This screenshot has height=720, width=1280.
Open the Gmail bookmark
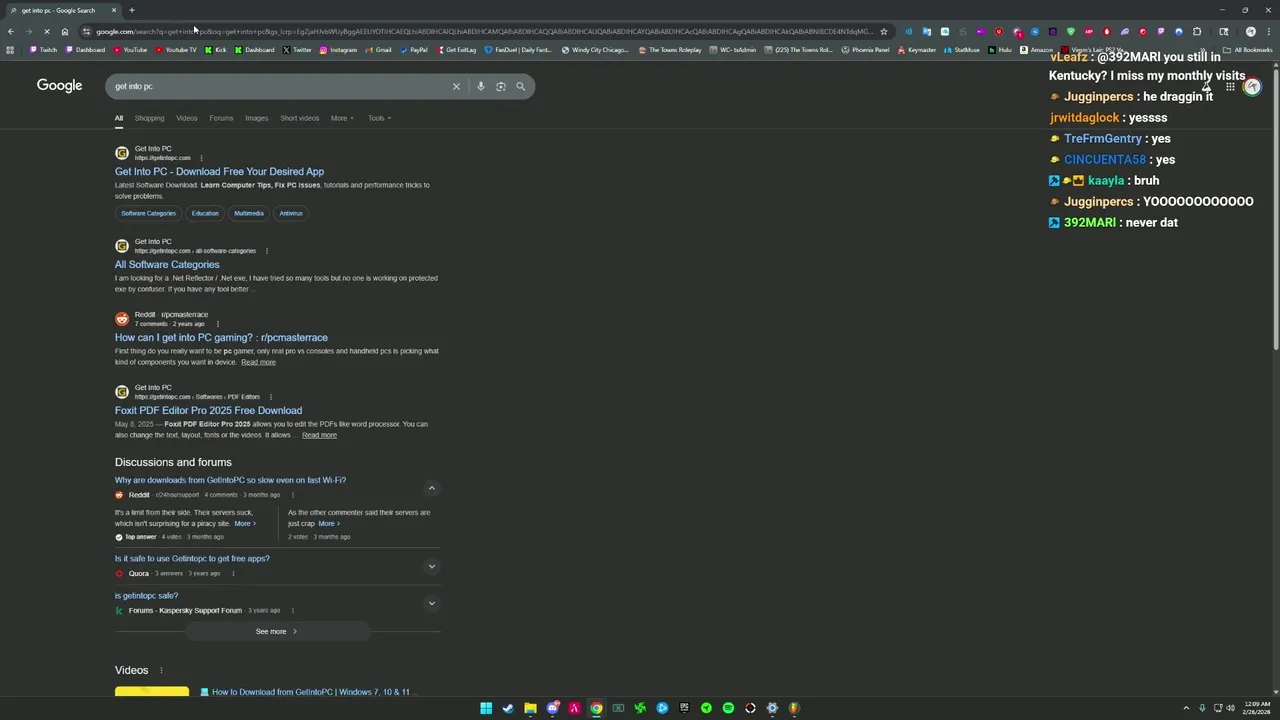tap(379, 50)
